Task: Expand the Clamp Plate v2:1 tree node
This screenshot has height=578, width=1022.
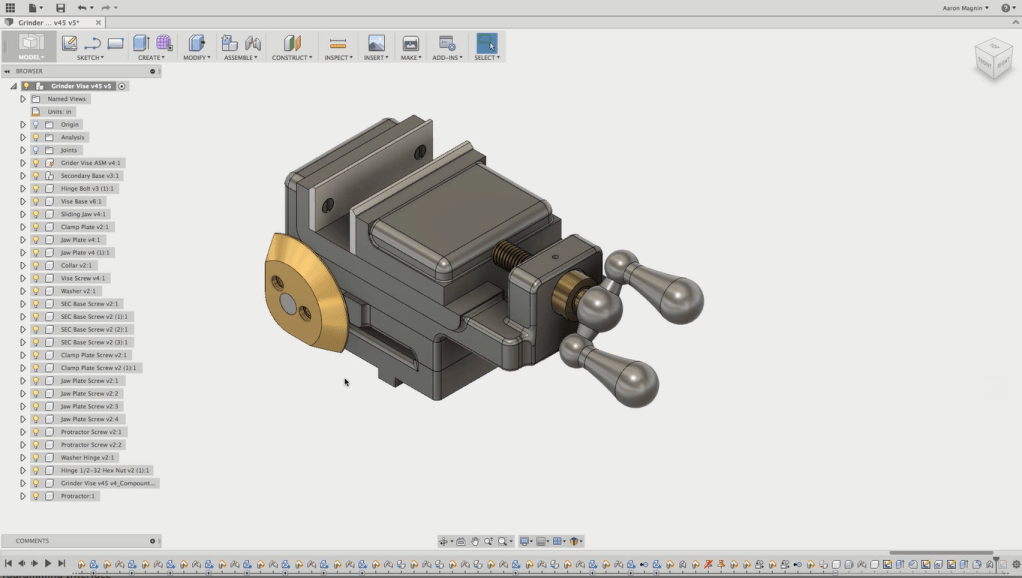Action: point(23,227)
